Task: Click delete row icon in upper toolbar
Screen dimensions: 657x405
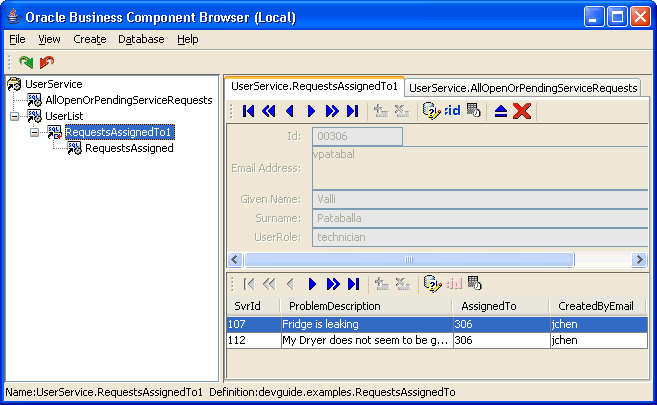Action: [x=402, y=111]
